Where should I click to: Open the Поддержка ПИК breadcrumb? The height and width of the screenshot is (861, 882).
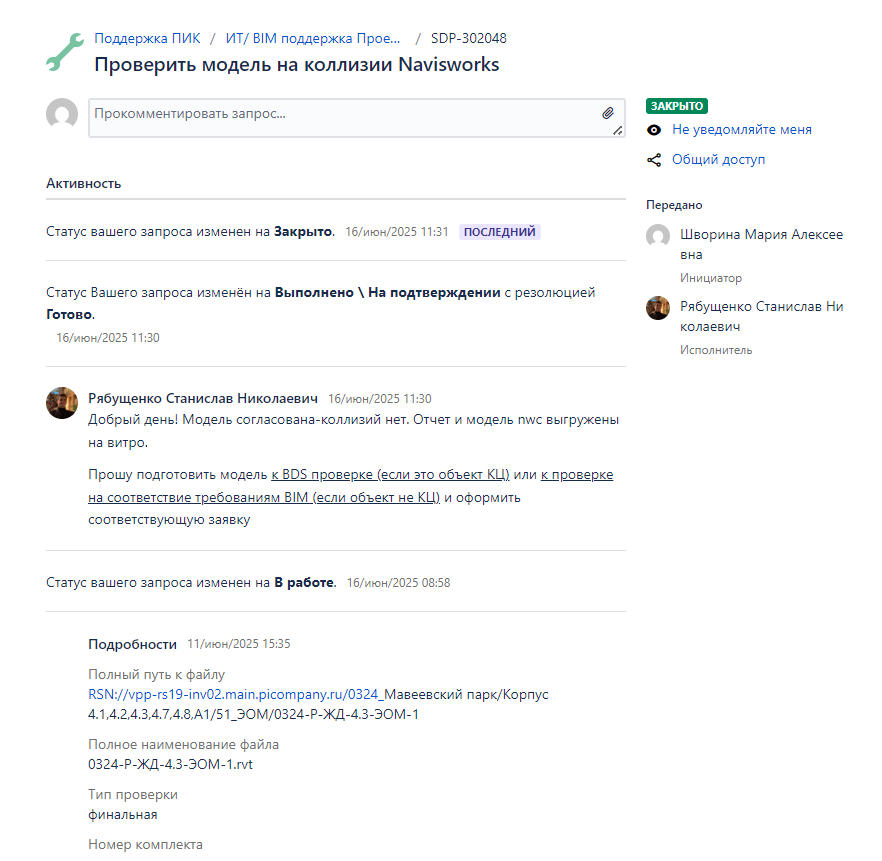(x=147, y=39)
